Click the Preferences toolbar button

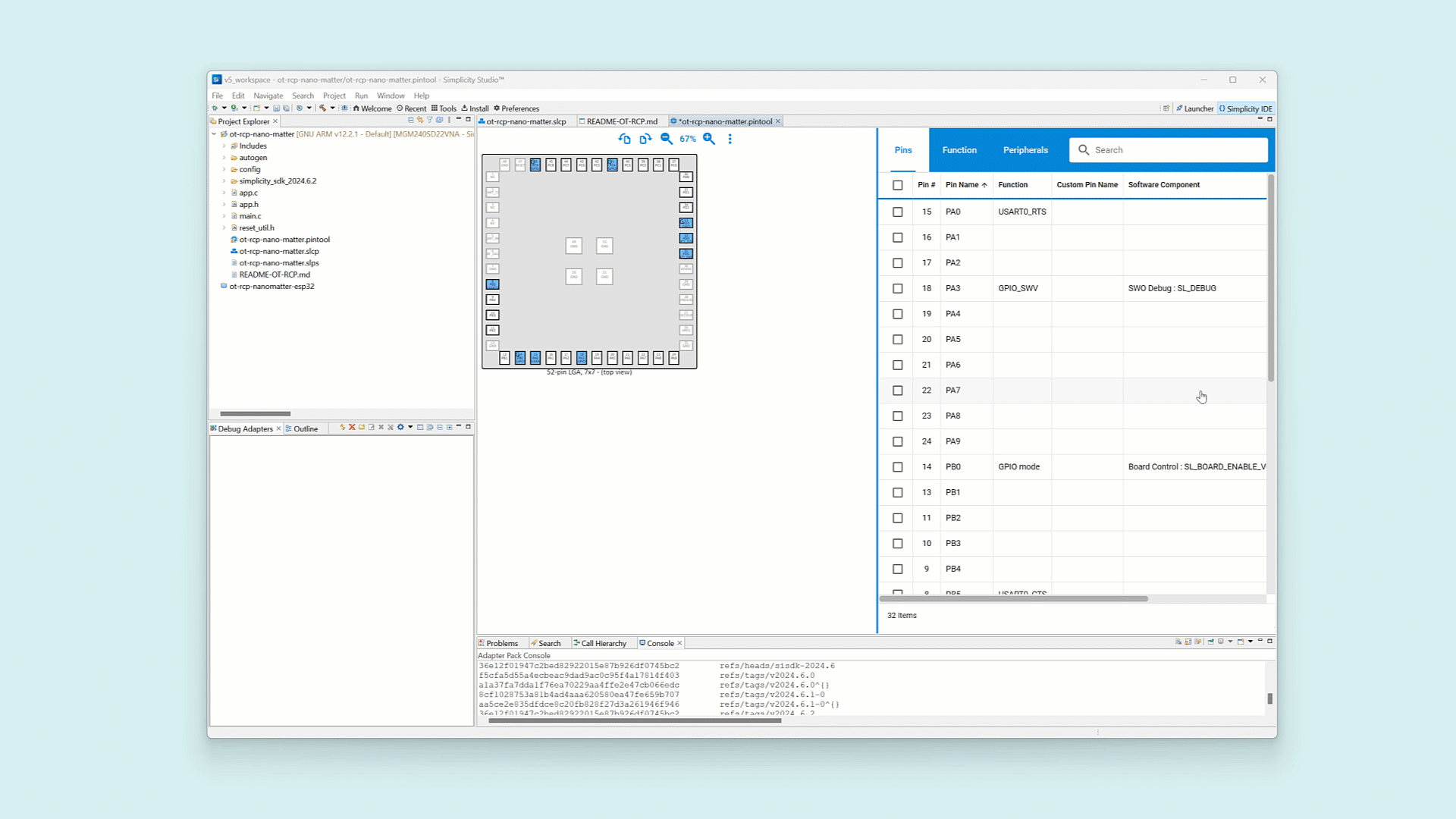click(516, 108)
